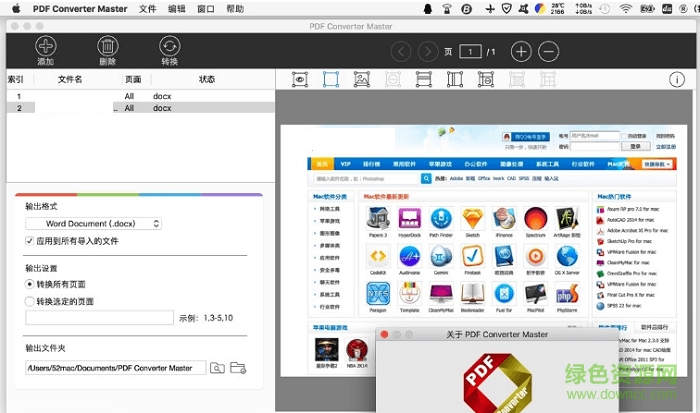Viewport: 700px width, 413px height.
Task: Open the Word Document (.docx) format dropdown
Action: click(x=93, y=223)
